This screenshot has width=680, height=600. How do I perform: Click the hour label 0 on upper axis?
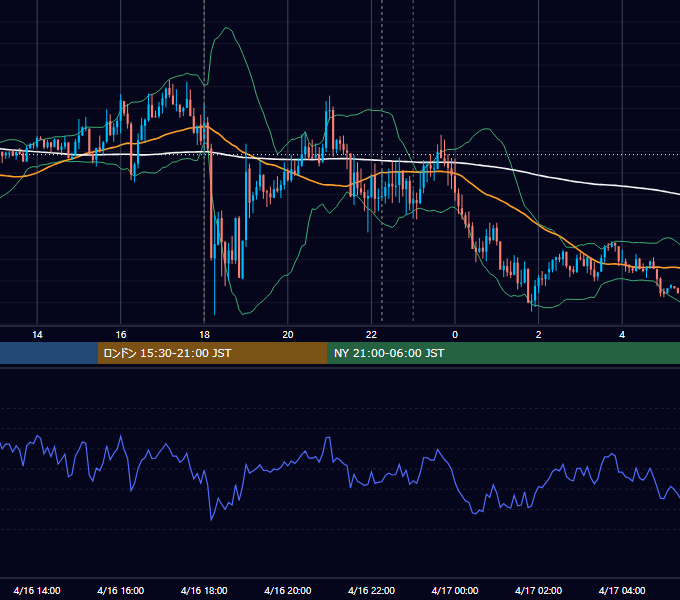(455, 335)
